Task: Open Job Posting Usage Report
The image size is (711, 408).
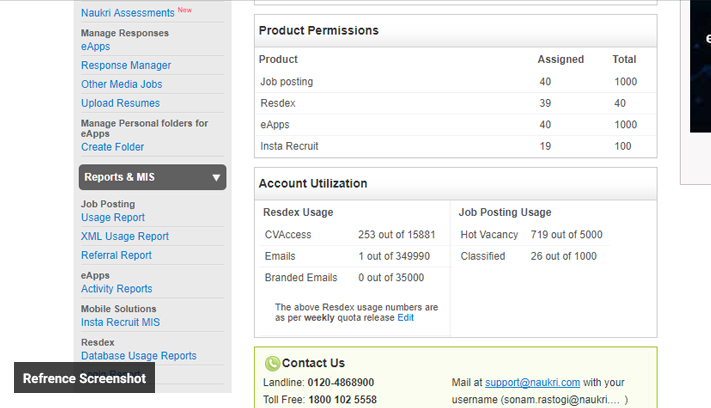Action: click(x=113, y=218)
